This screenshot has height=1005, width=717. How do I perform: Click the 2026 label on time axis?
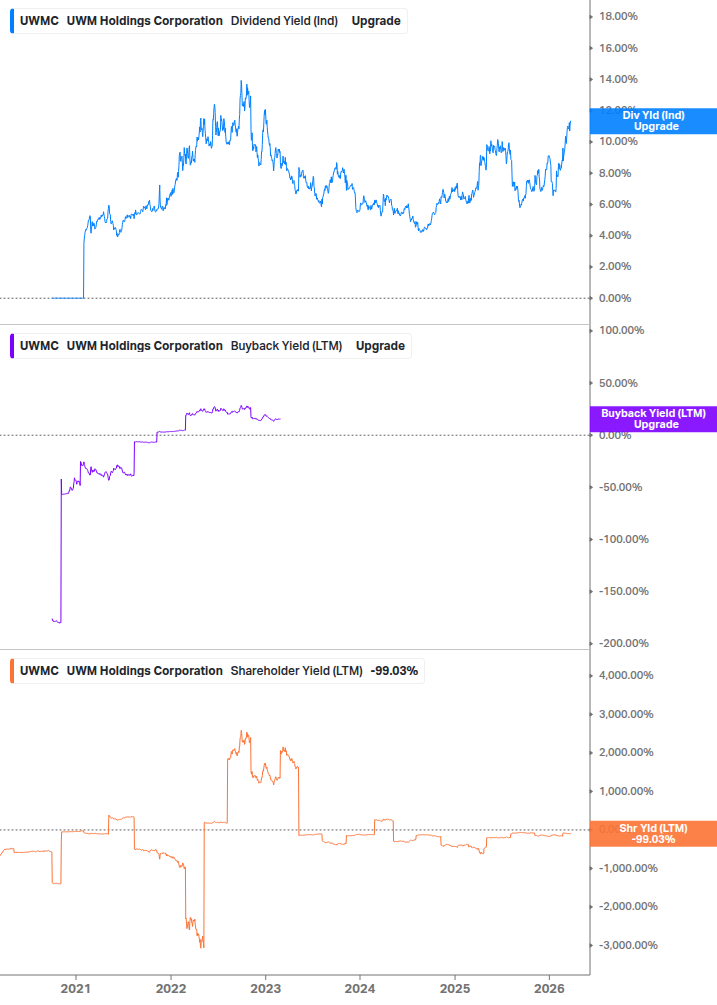(x=549, y=988)
